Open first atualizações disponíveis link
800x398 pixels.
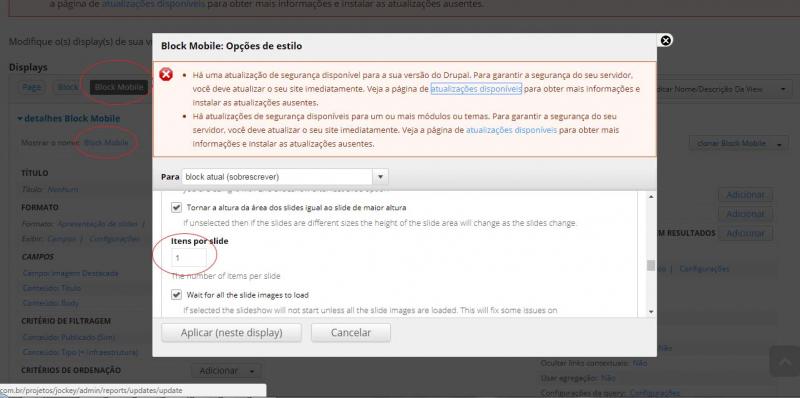point(476,89)
